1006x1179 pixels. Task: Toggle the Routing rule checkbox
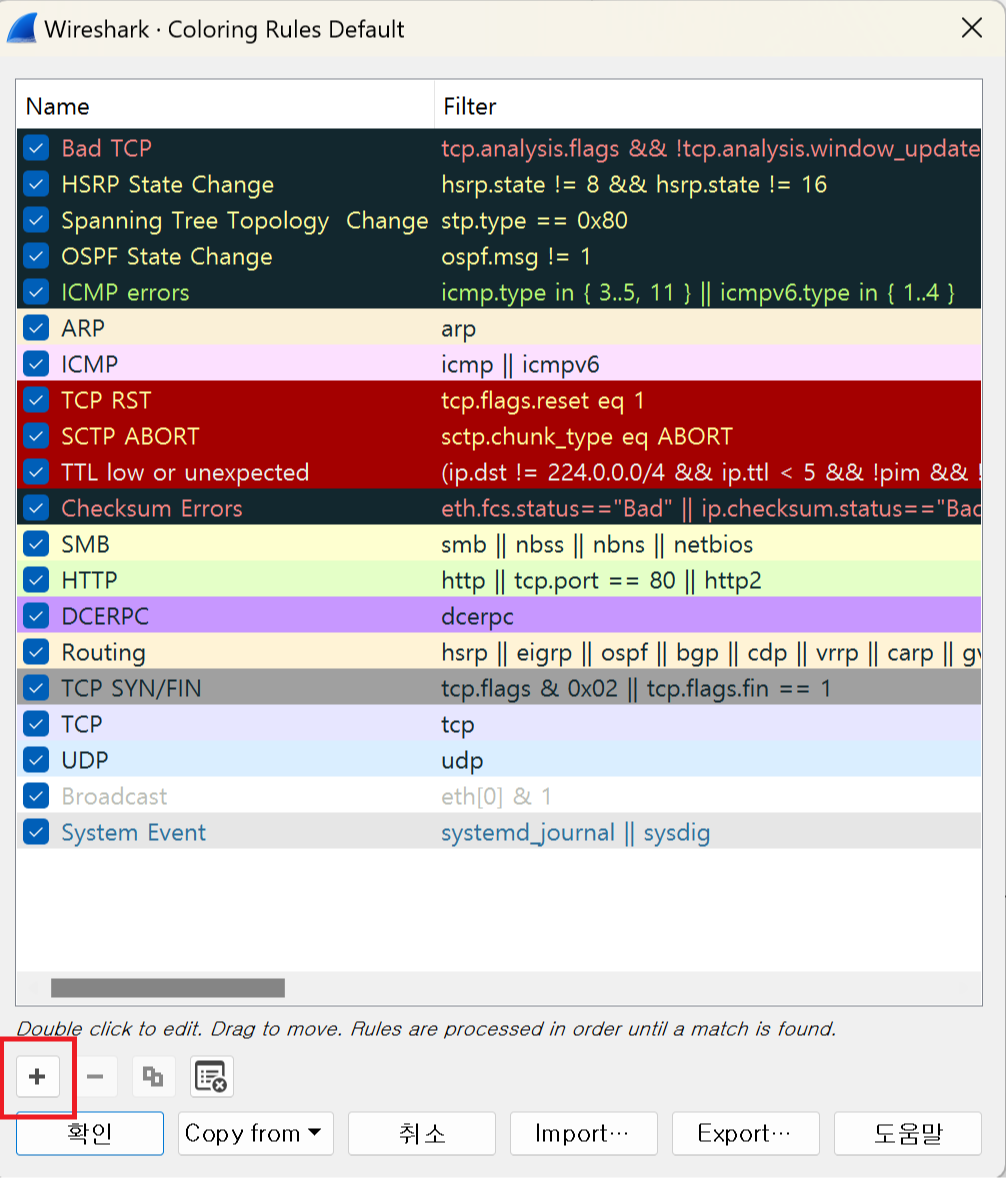pos(36,652)
